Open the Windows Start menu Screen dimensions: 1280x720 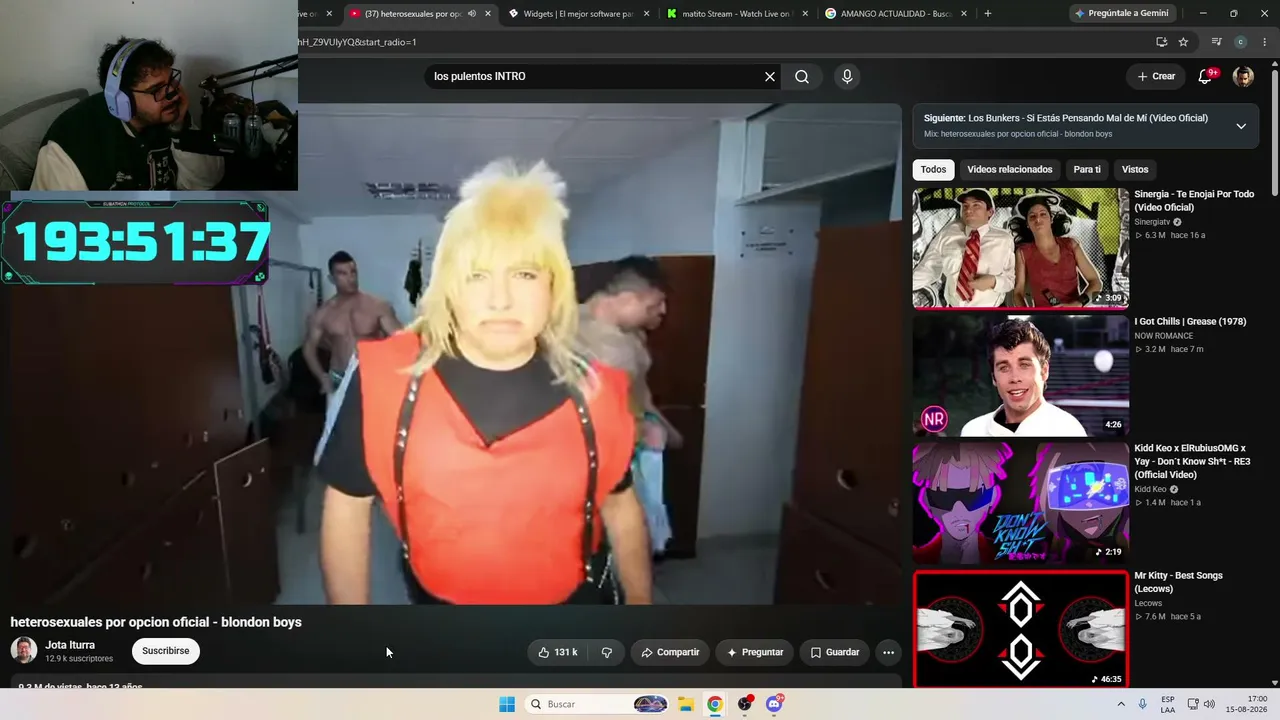(507, 704)
